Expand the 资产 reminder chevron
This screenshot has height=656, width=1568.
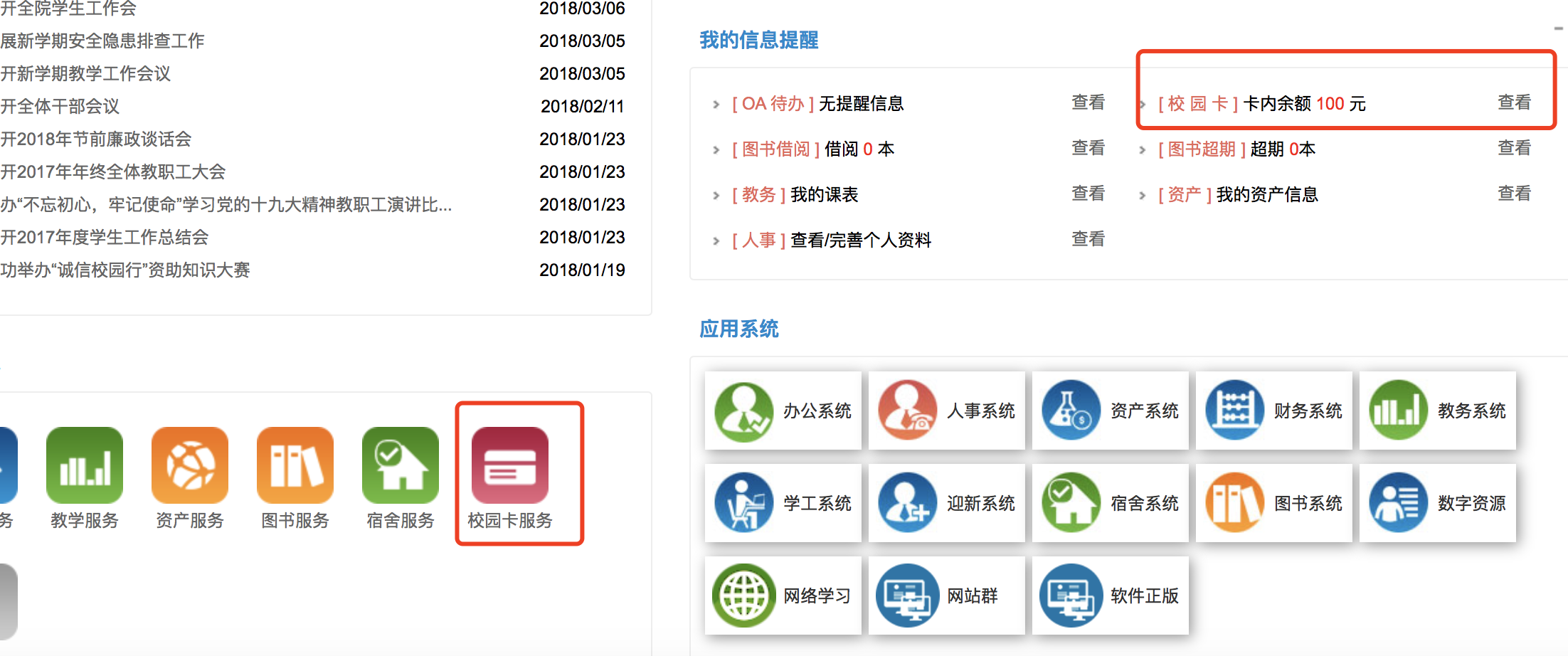coord(1143,196)
